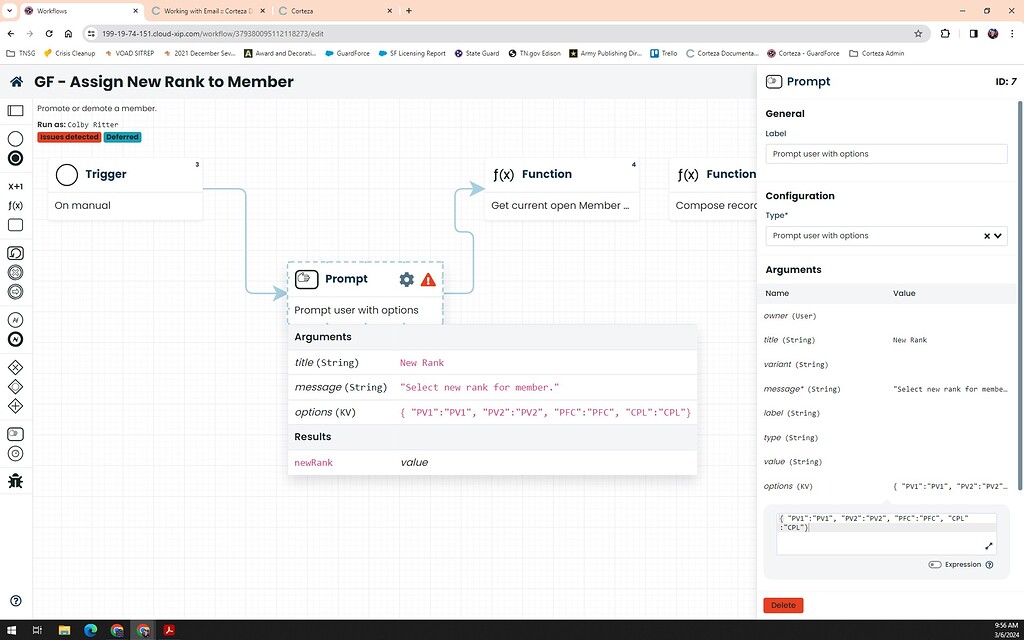Image resolution: width=1024 pixels, height=640 pixels.
Task: Open the Type dropdown chevron
Action: 998,236
